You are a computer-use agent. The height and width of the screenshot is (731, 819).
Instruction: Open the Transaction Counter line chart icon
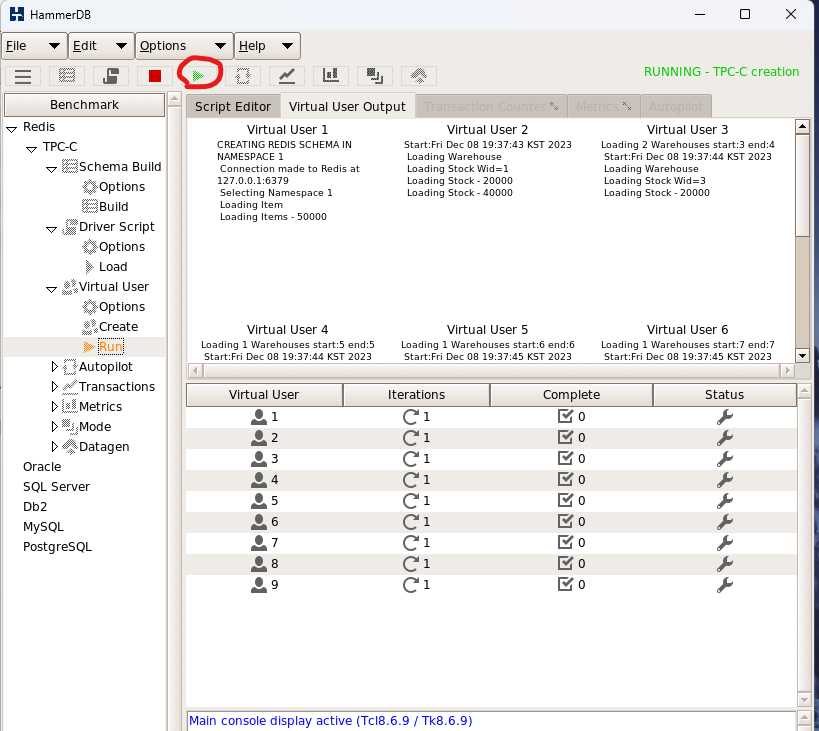(287, 76)
